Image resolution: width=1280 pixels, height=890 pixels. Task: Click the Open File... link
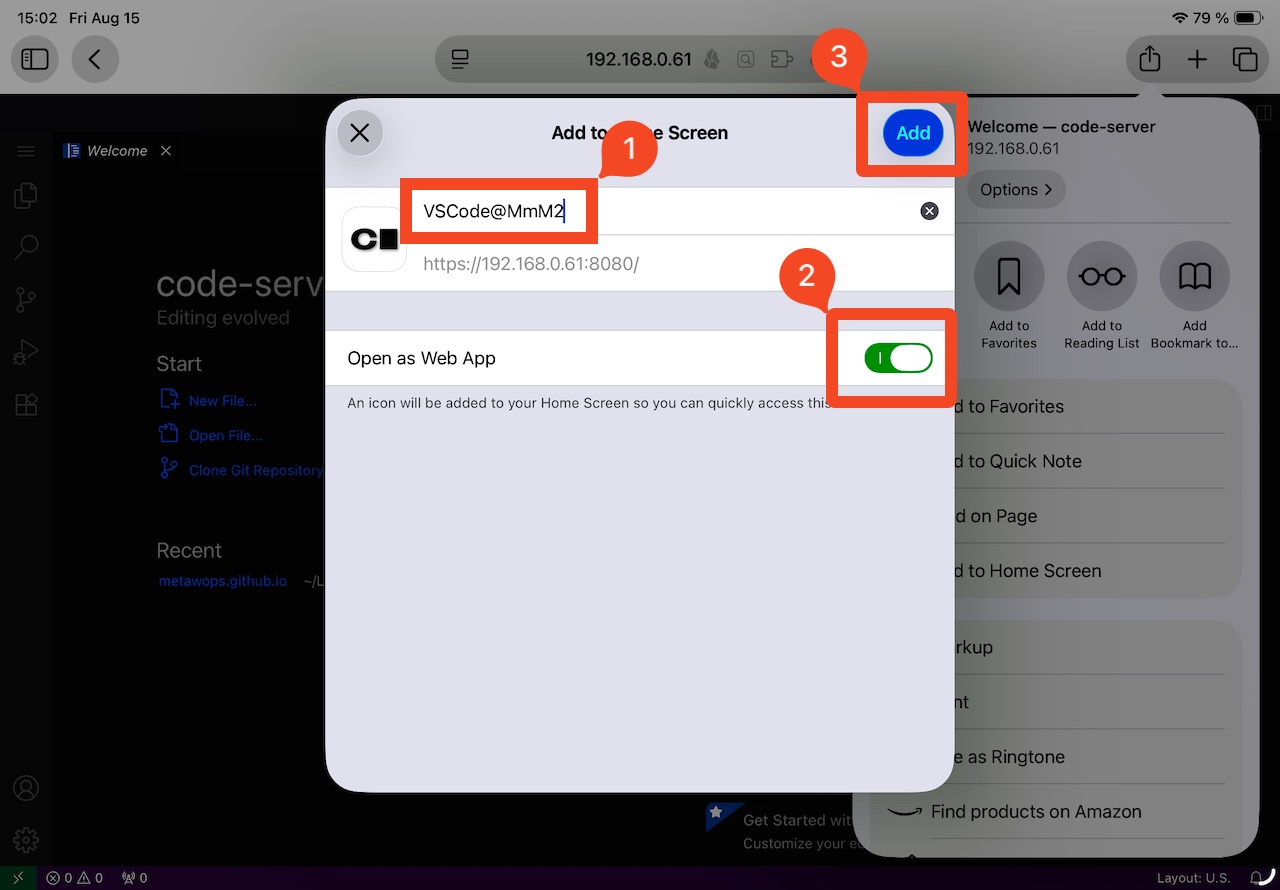pos(226,436)
